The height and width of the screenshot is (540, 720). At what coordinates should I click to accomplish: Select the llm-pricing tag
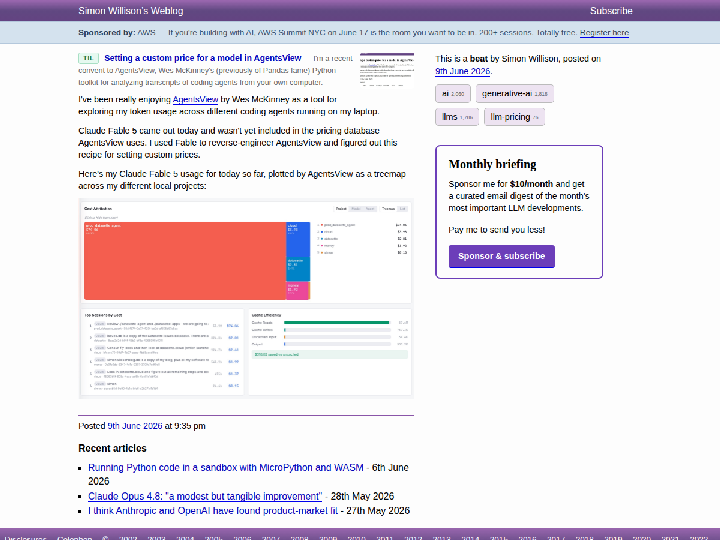[x=514, y=117]
